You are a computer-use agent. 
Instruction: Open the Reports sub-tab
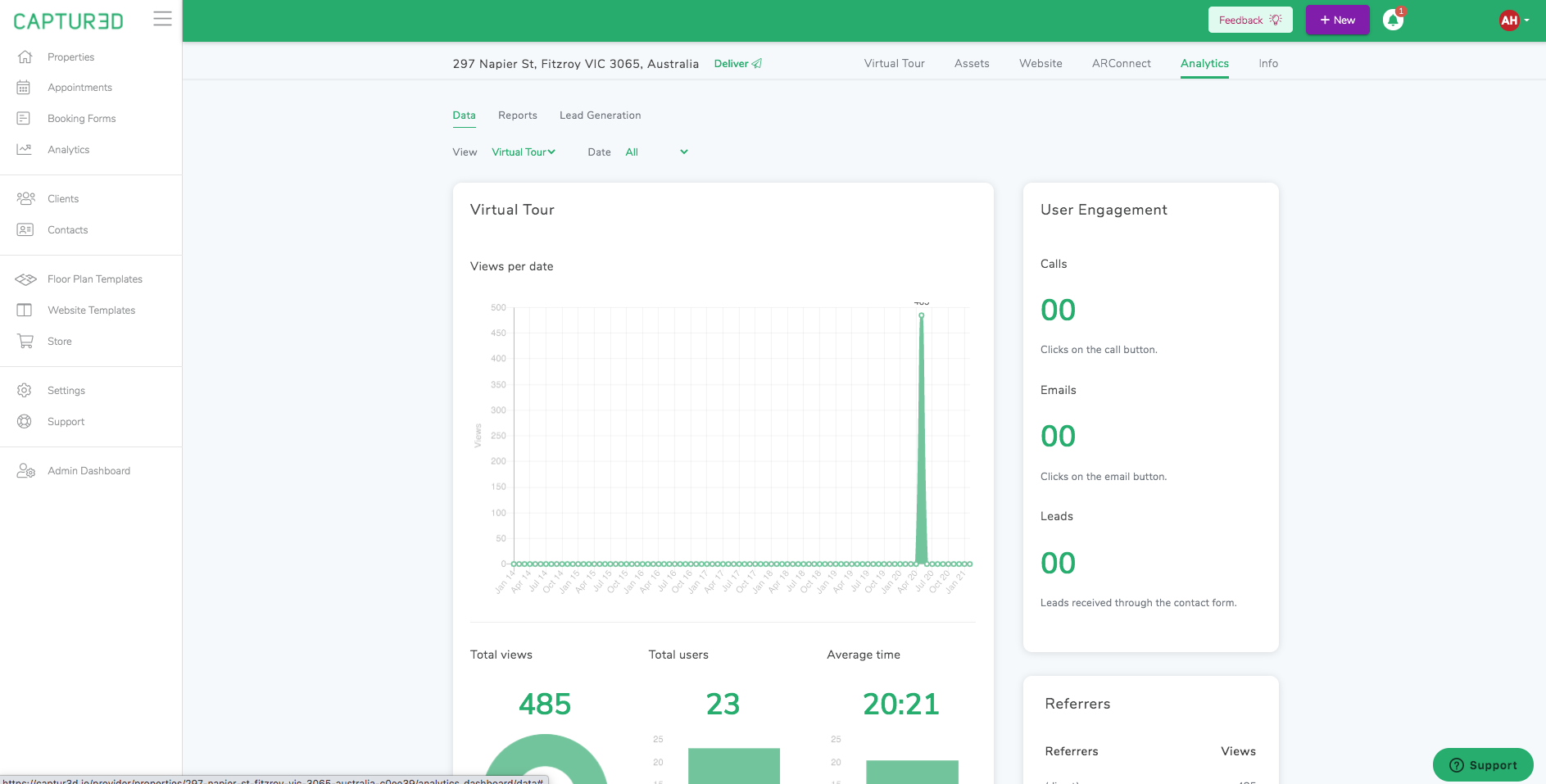(x=518, y=116)
